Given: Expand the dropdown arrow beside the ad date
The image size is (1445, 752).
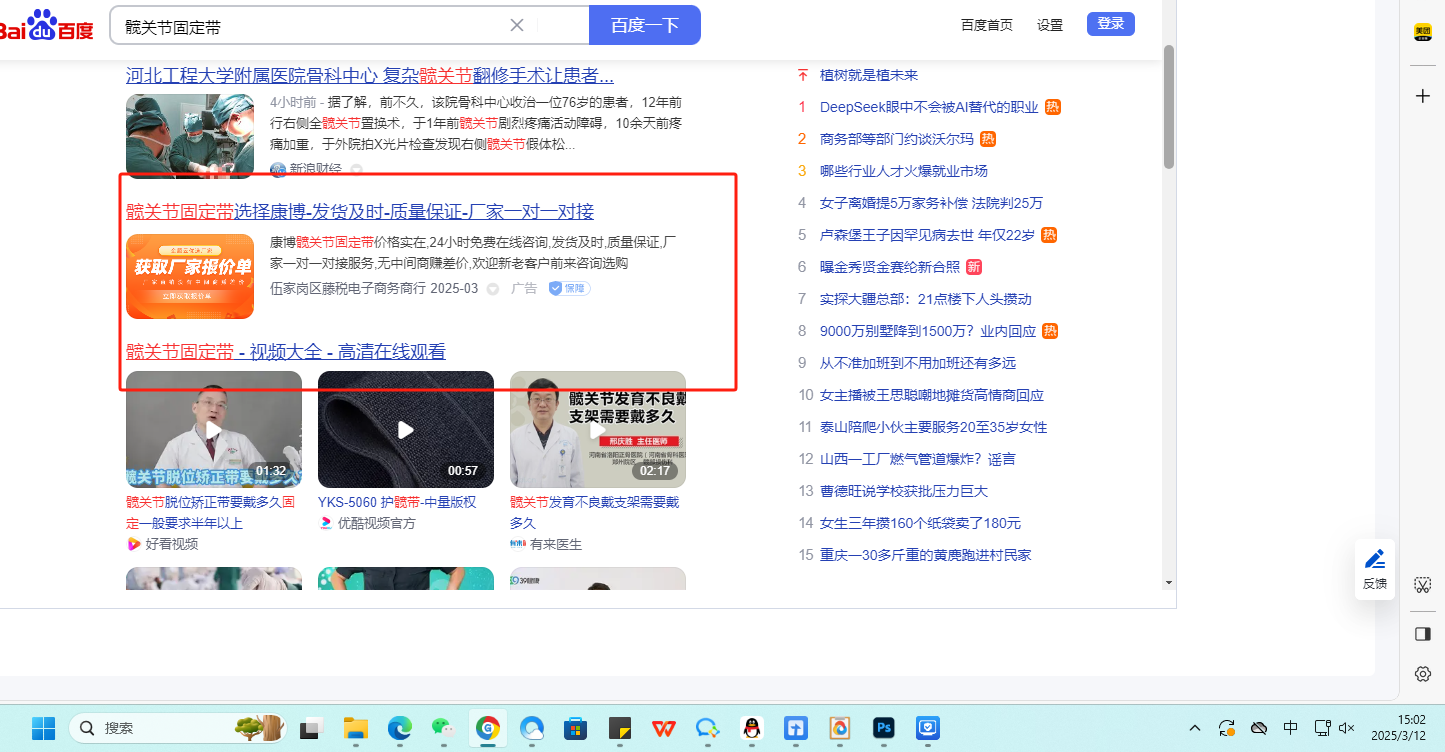Looking at the screenshot, I should [x=492, y=289].
